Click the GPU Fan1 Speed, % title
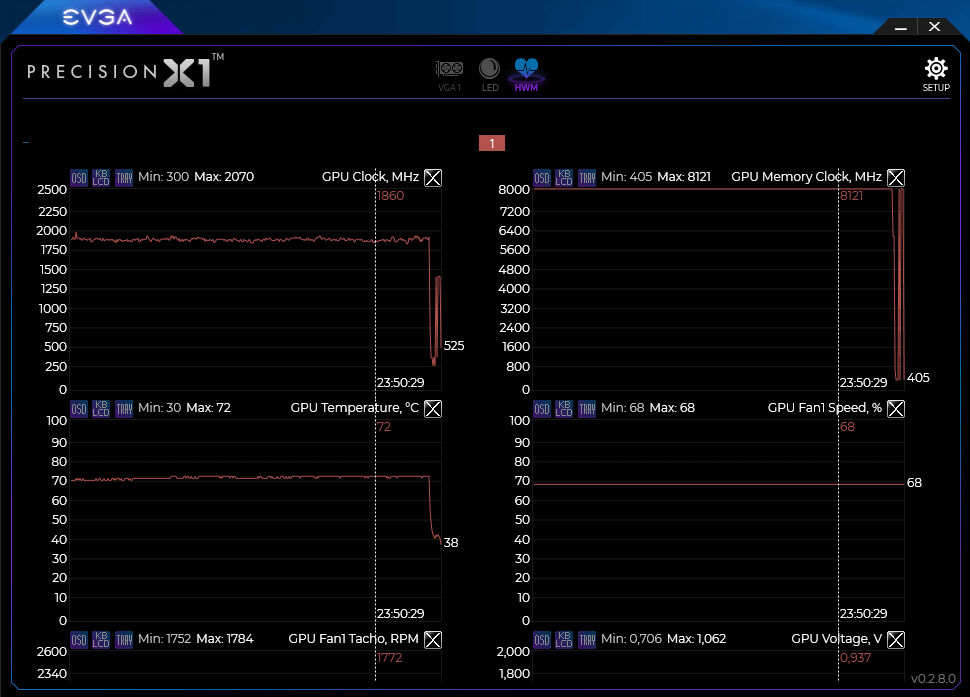Image resolution: width=970 pixels, height=697 pixels. [825, 408]
